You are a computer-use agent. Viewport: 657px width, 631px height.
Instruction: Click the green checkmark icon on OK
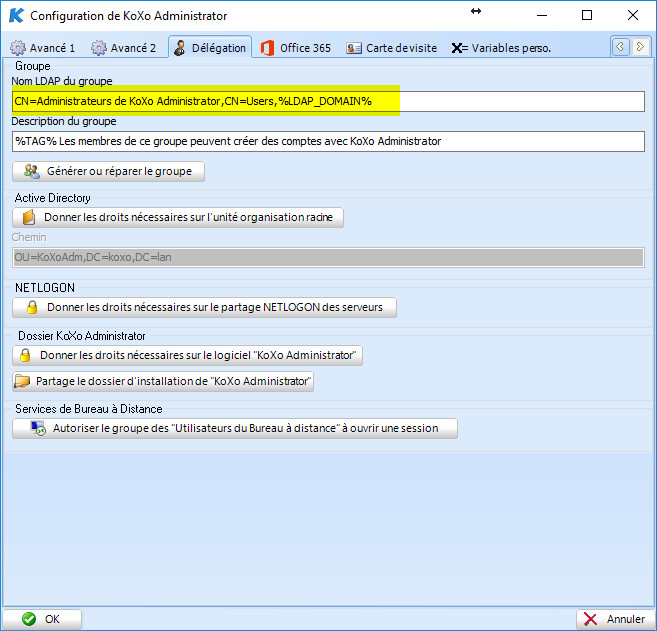(29, 619)
